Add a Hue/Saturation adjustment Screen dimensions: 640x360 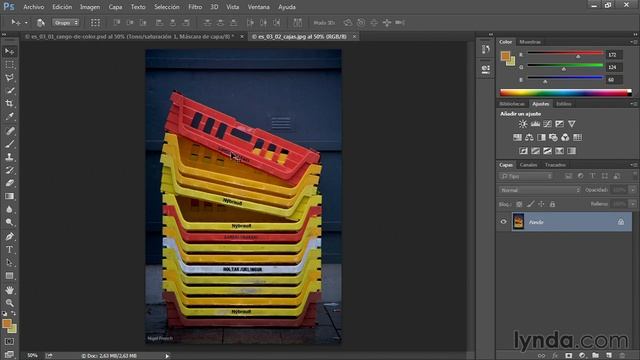pos(517,138)
